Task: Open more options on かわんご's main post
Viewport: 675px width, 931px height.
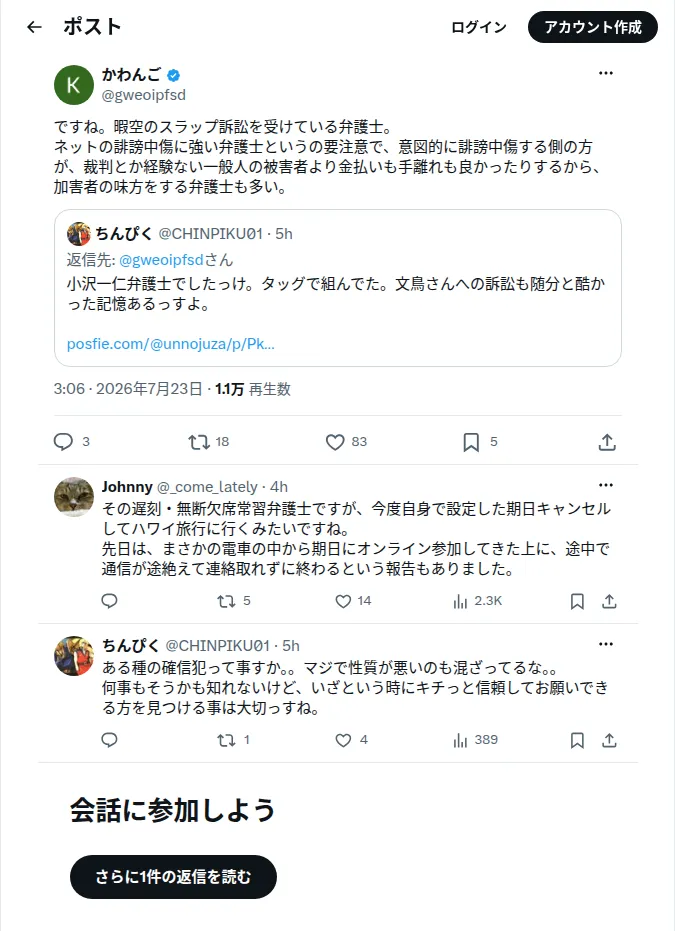Action: tap(606, 73)
